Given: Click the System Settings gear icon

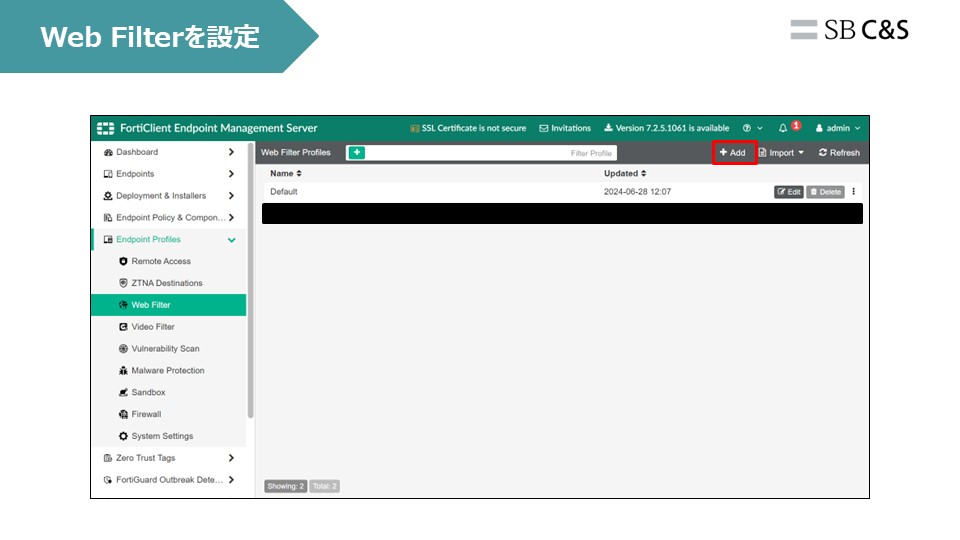Looking at the screenshot, I should 123,436.
